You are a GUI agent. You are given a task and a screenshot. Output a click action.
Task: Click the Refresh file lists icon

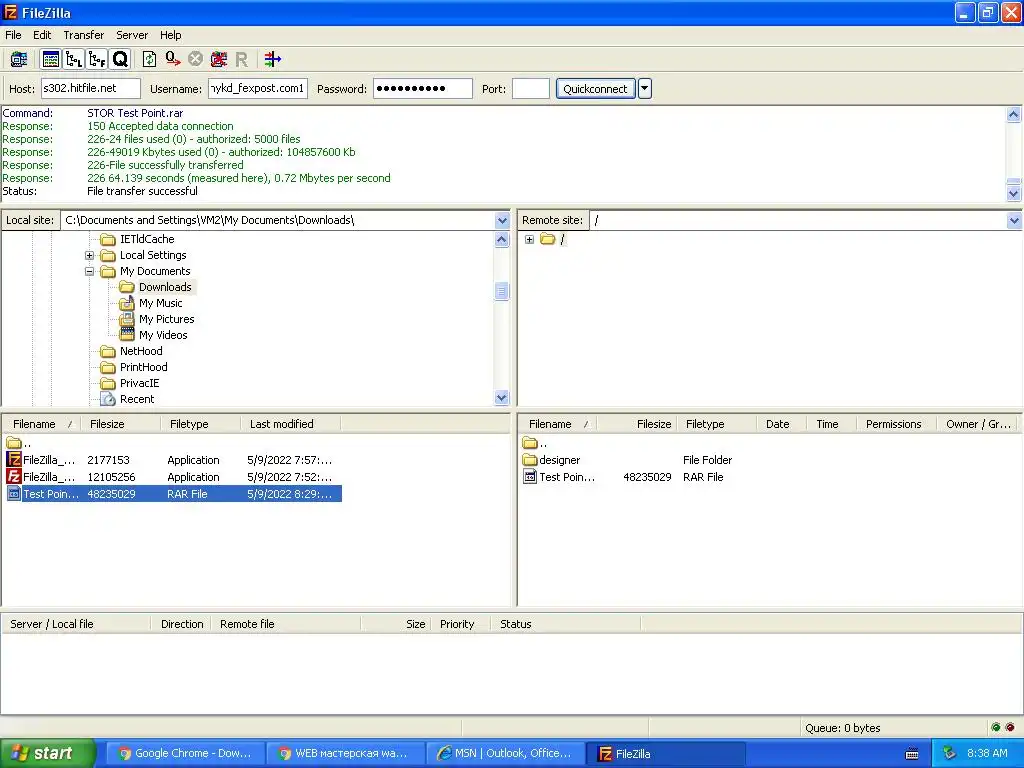[x=150, y=59]
